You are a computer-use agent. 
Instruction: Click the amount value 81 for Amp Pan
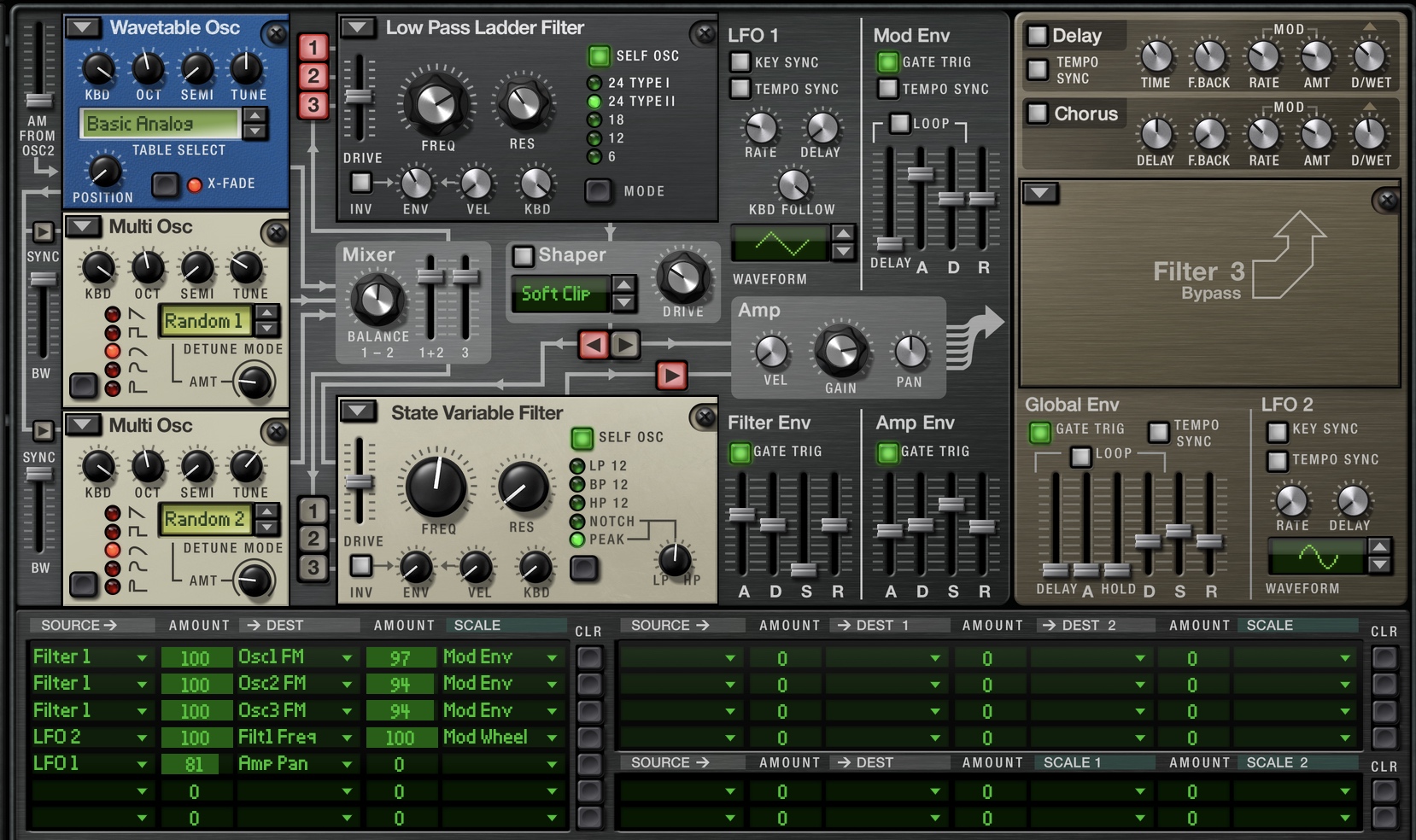(195, 765)
